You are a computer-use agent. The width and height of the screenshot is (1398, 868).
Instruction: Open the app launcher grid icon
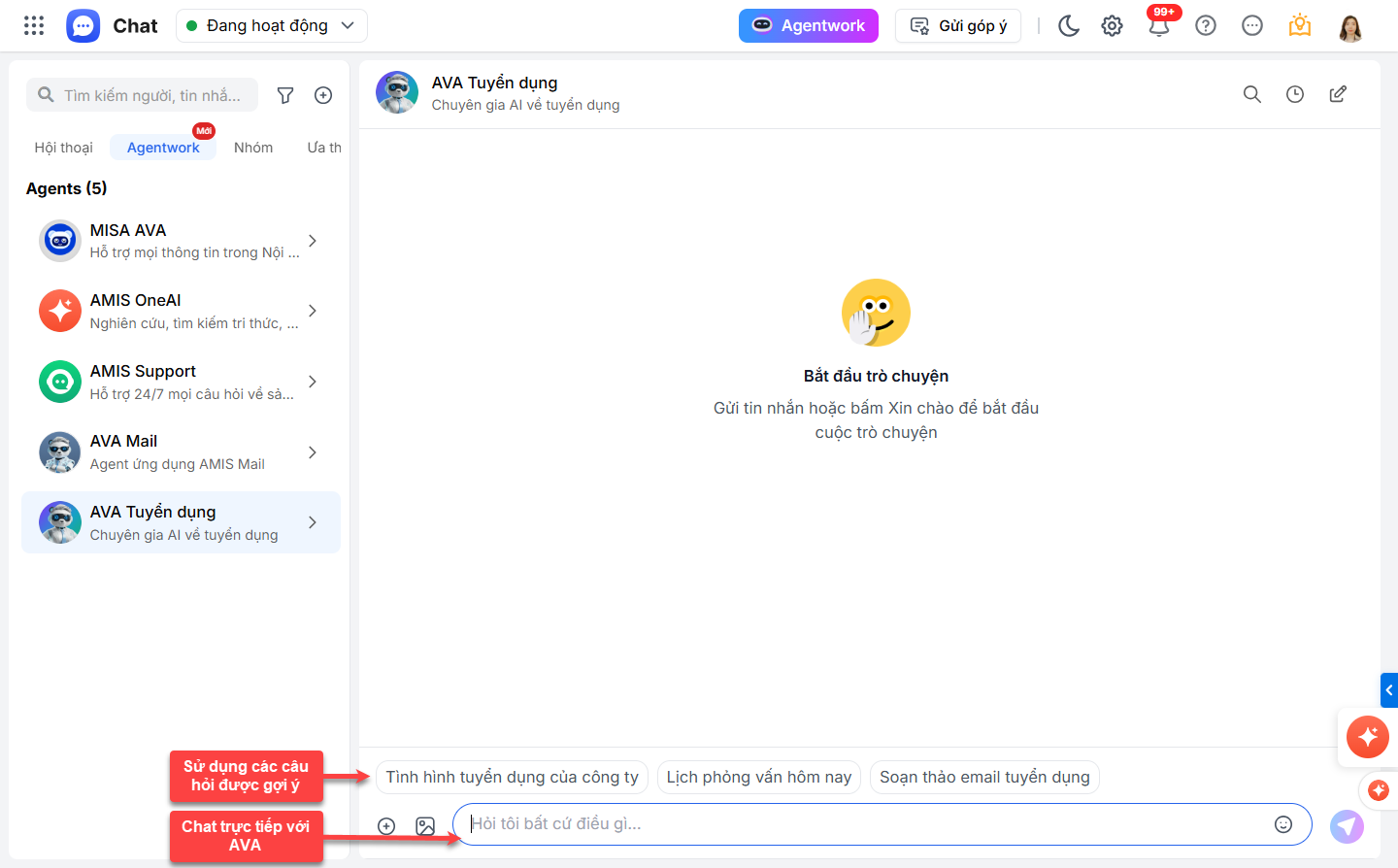tap(34, 25)
